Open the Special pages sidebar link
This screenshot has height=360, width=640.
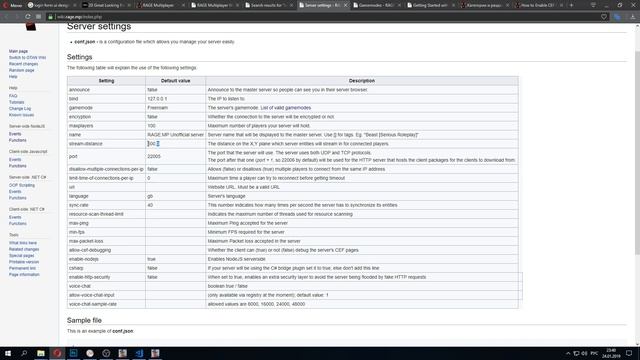(x=22, y=256)
